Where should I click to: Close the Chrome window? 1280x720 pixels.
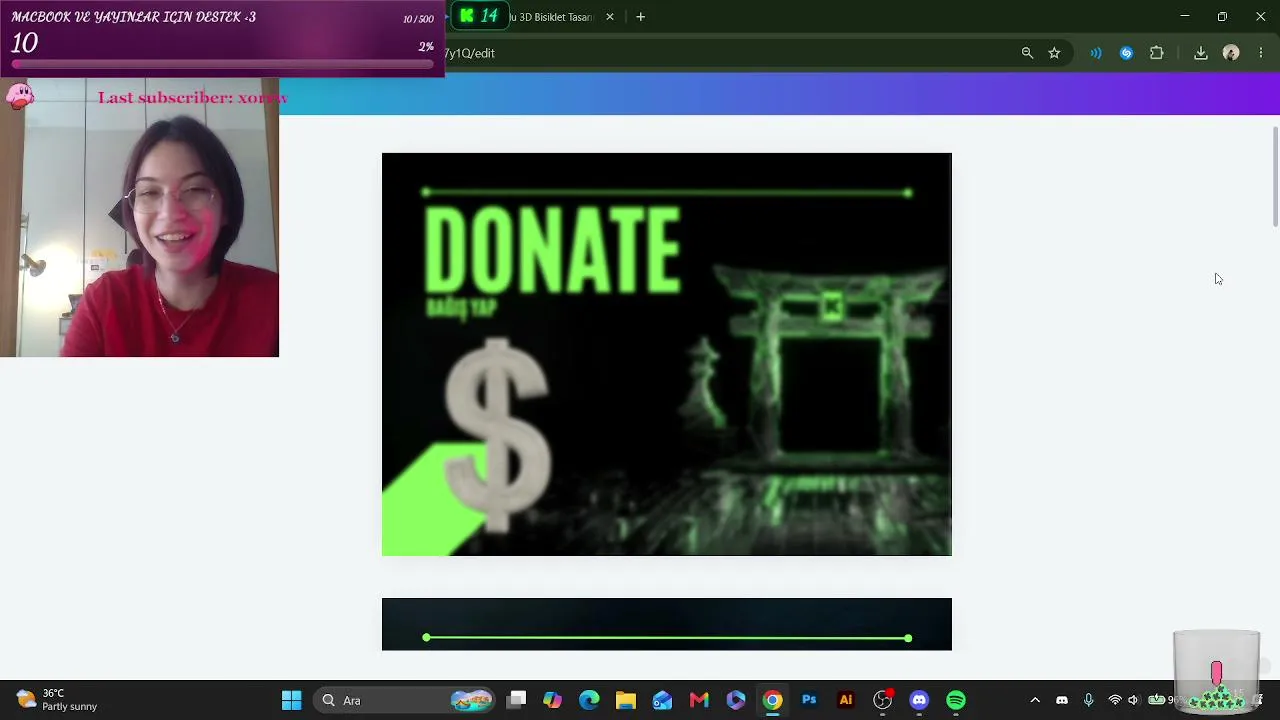point(1260,17)
